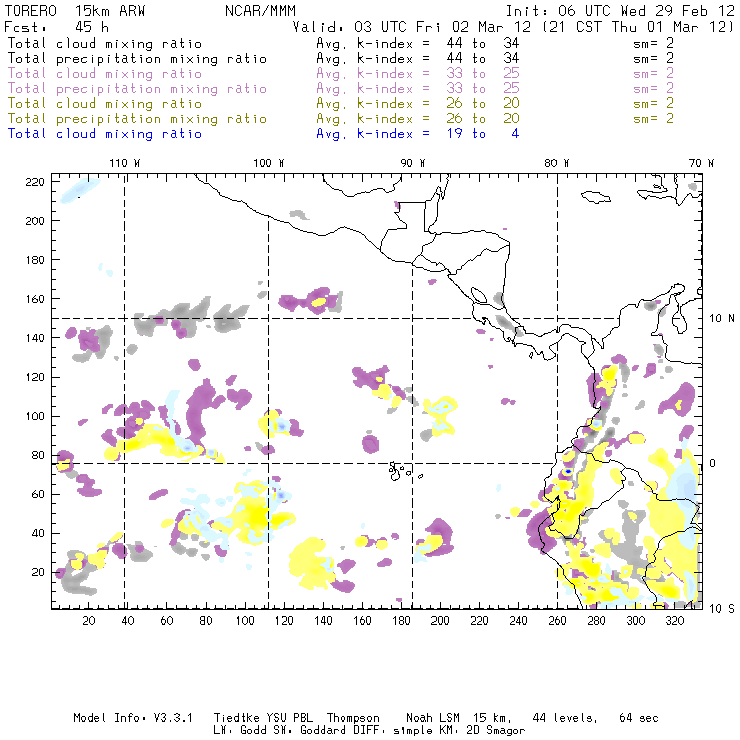Select the purple "Total precipitation mixing ratio" legend line
This screenshot has width=740, height=740.
(x=137, y=89)
